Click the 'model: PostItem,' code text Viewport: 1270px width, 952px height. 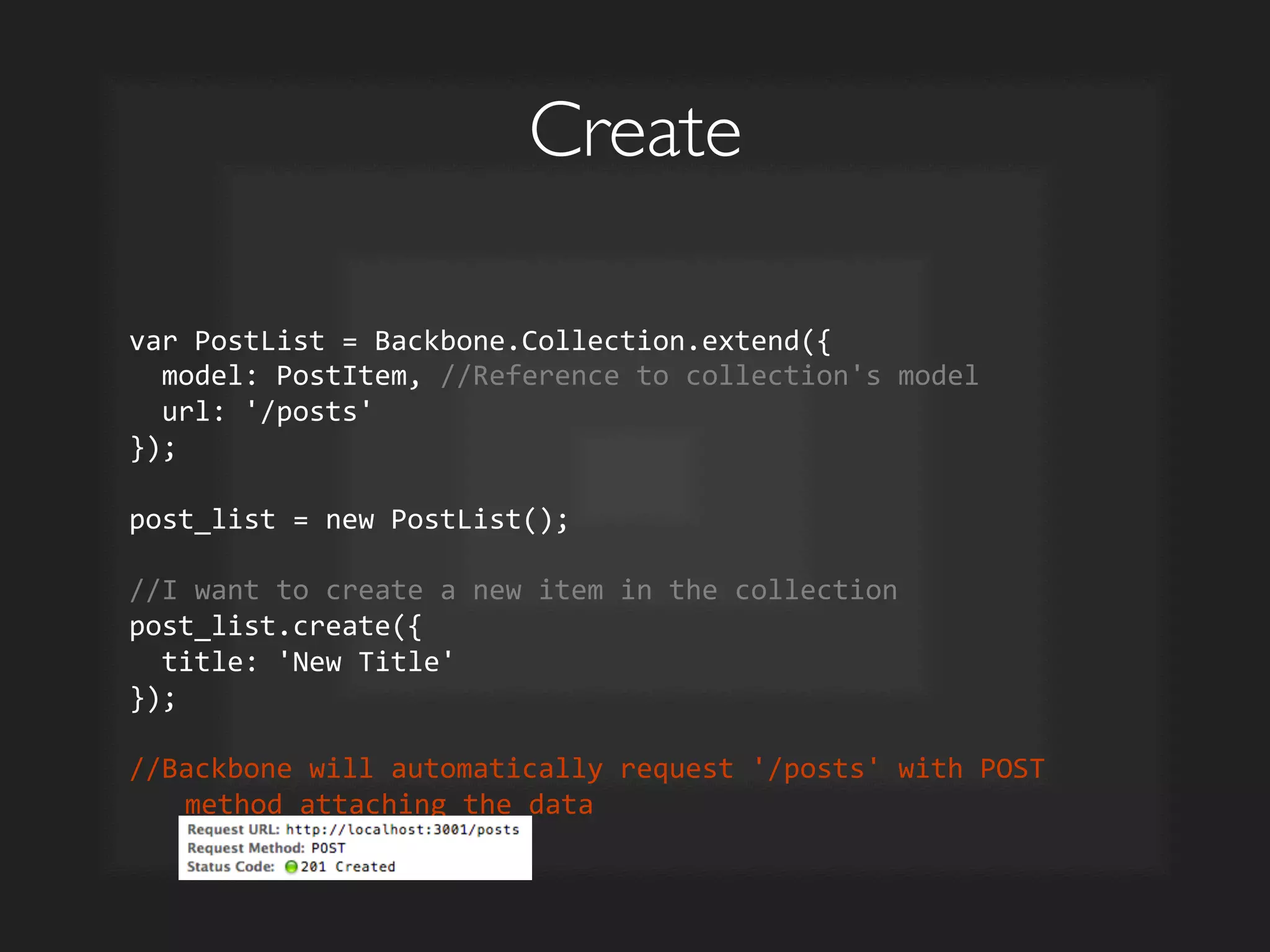tap(291, 376)
